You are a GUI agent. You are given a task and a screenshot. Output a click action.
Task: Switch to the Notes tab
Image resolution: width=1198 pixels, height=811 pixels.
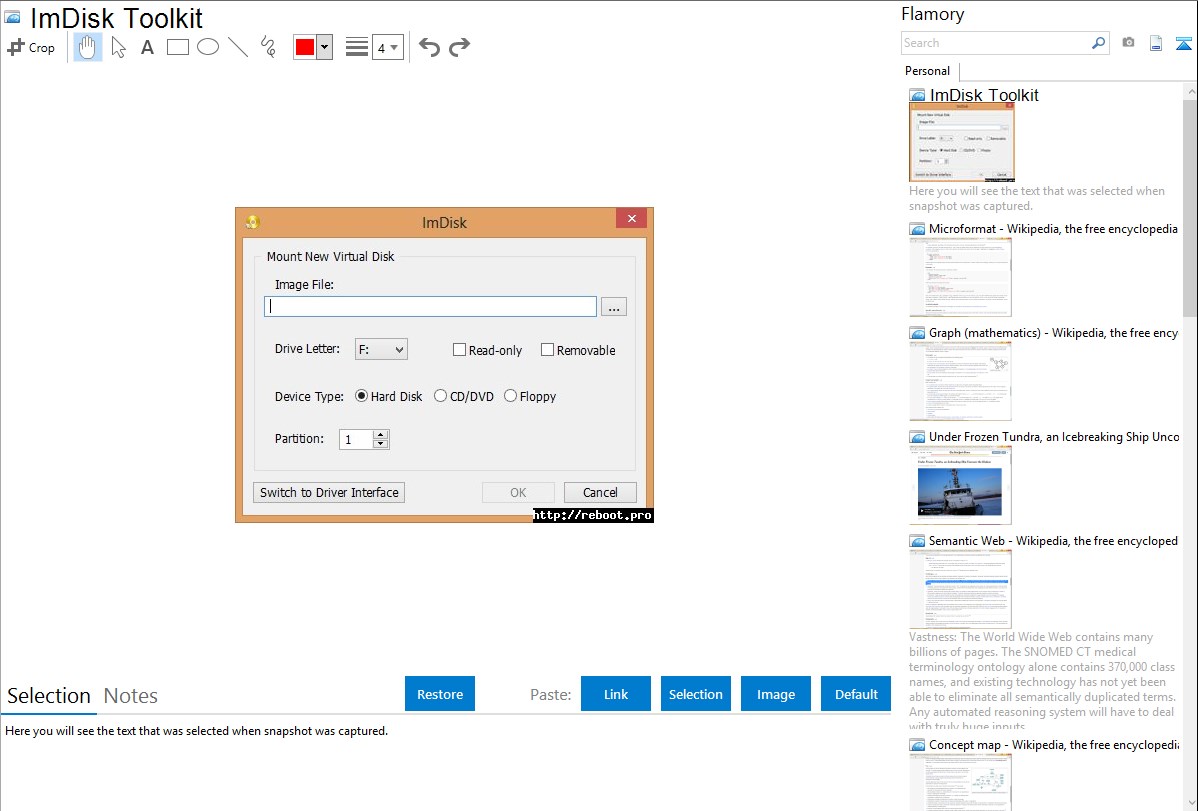(x=131, y=696)
